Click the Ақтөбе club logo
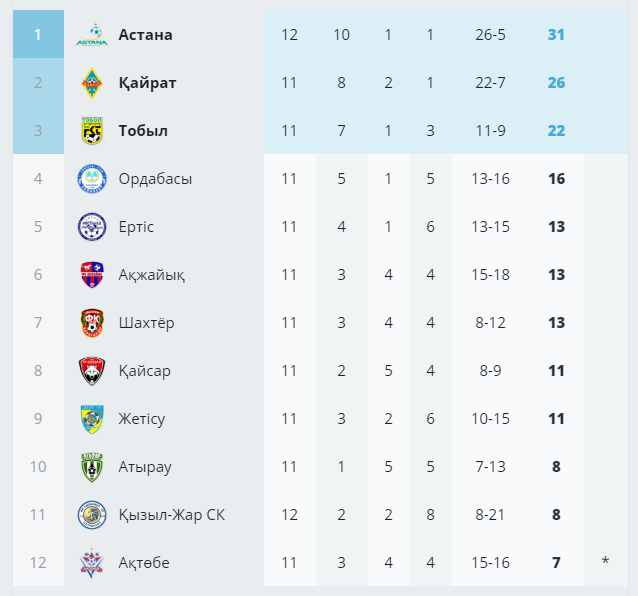638x596 pixels. pos(92,563)
